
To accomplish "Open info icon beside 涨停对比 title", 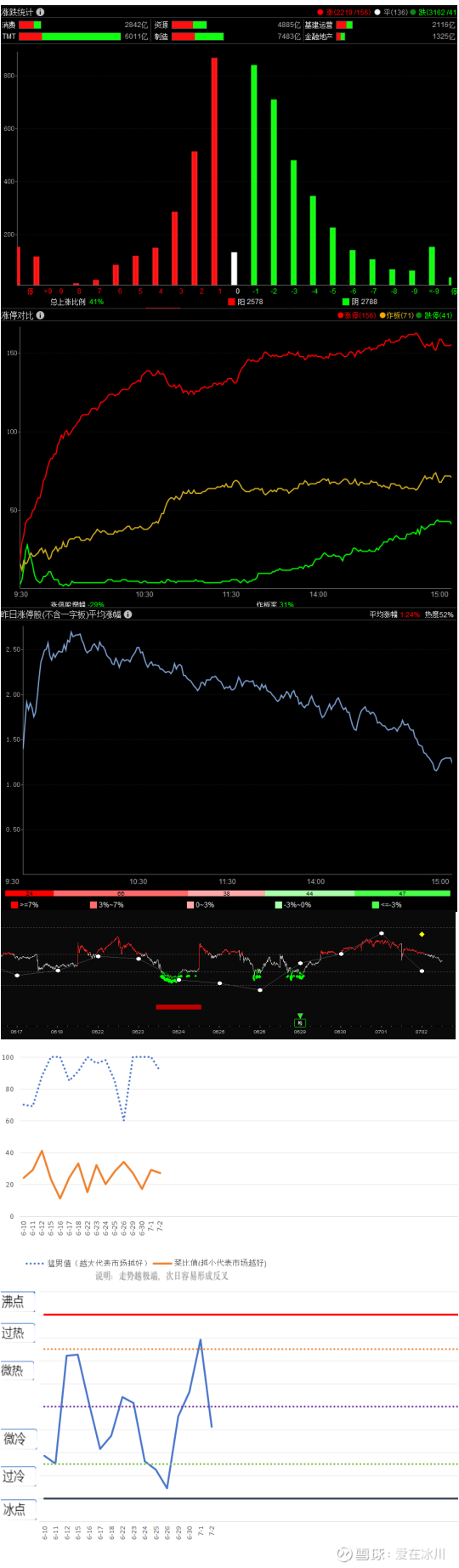I will pyautogui.click(x=40, y=315).
